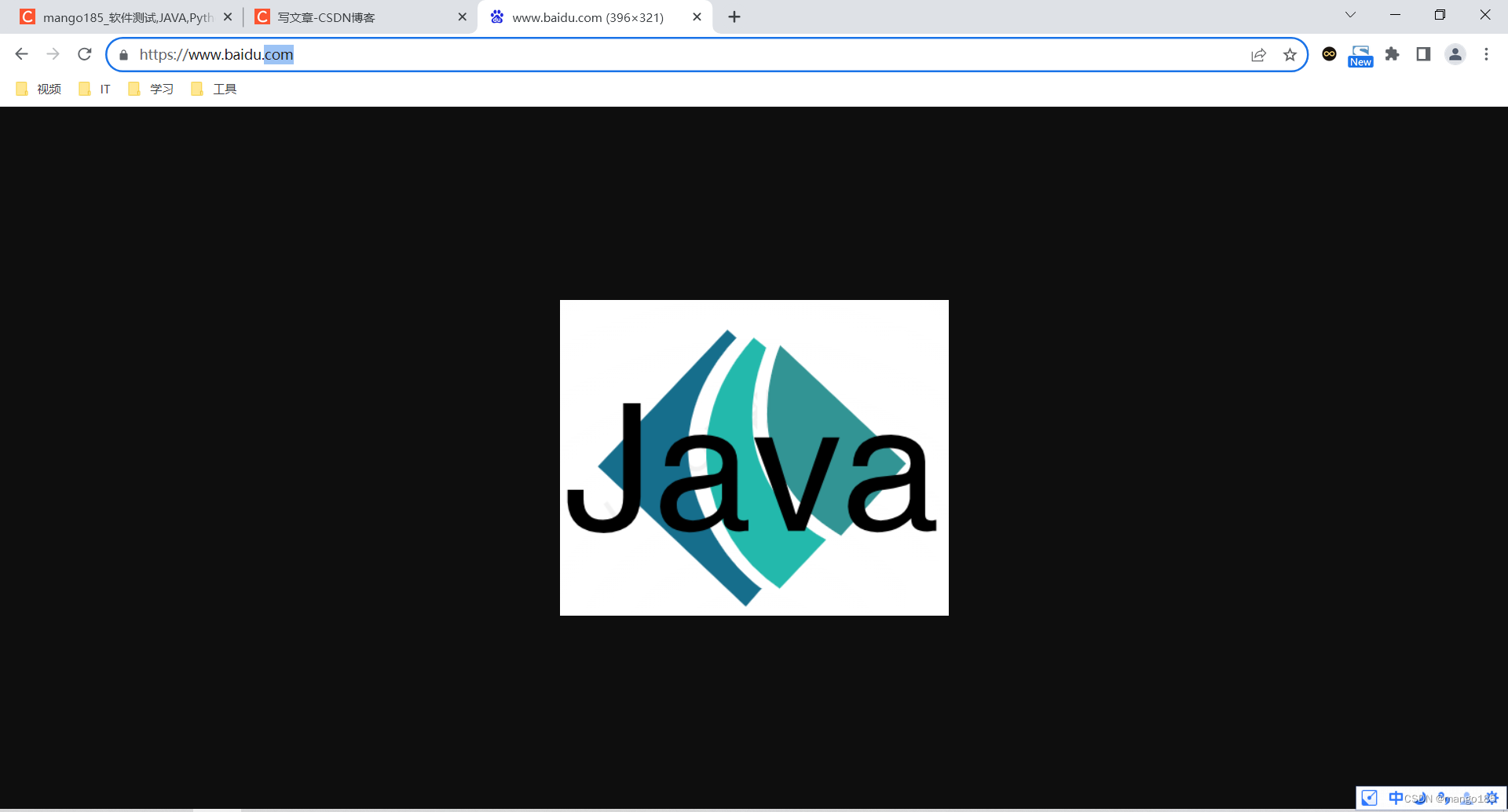1508x812 pixels.
Task: Toggle the browser side panel
Action: pos(1423,54)
